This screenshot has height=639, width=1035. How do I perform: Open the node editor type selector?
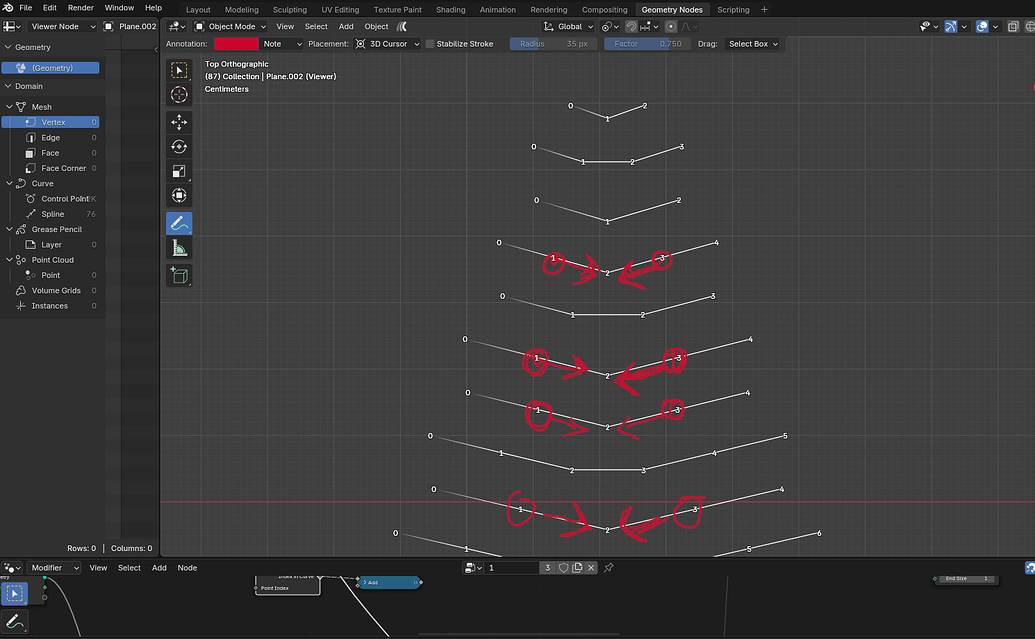pos(13,568)
